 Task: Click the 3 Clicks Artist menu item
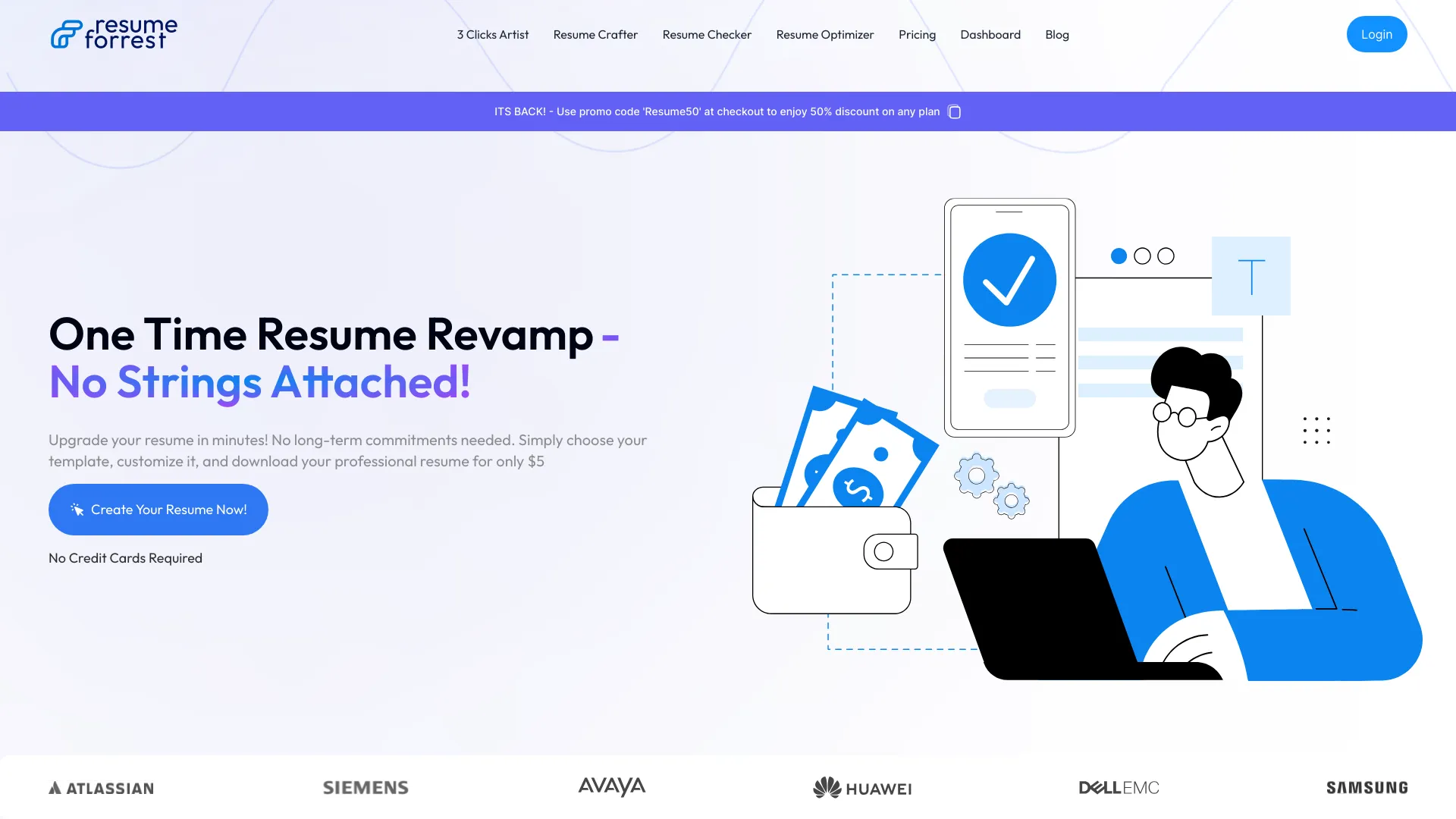(x=493, y=34)
